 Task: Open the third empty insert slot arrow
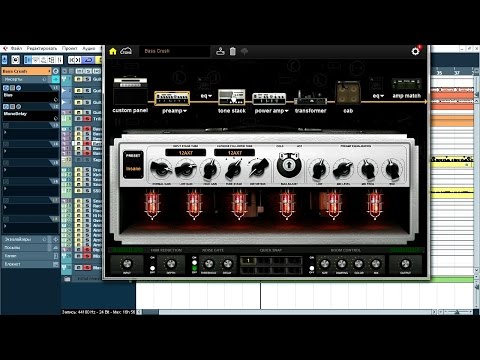pyautogui.click(x=5, y=132)
